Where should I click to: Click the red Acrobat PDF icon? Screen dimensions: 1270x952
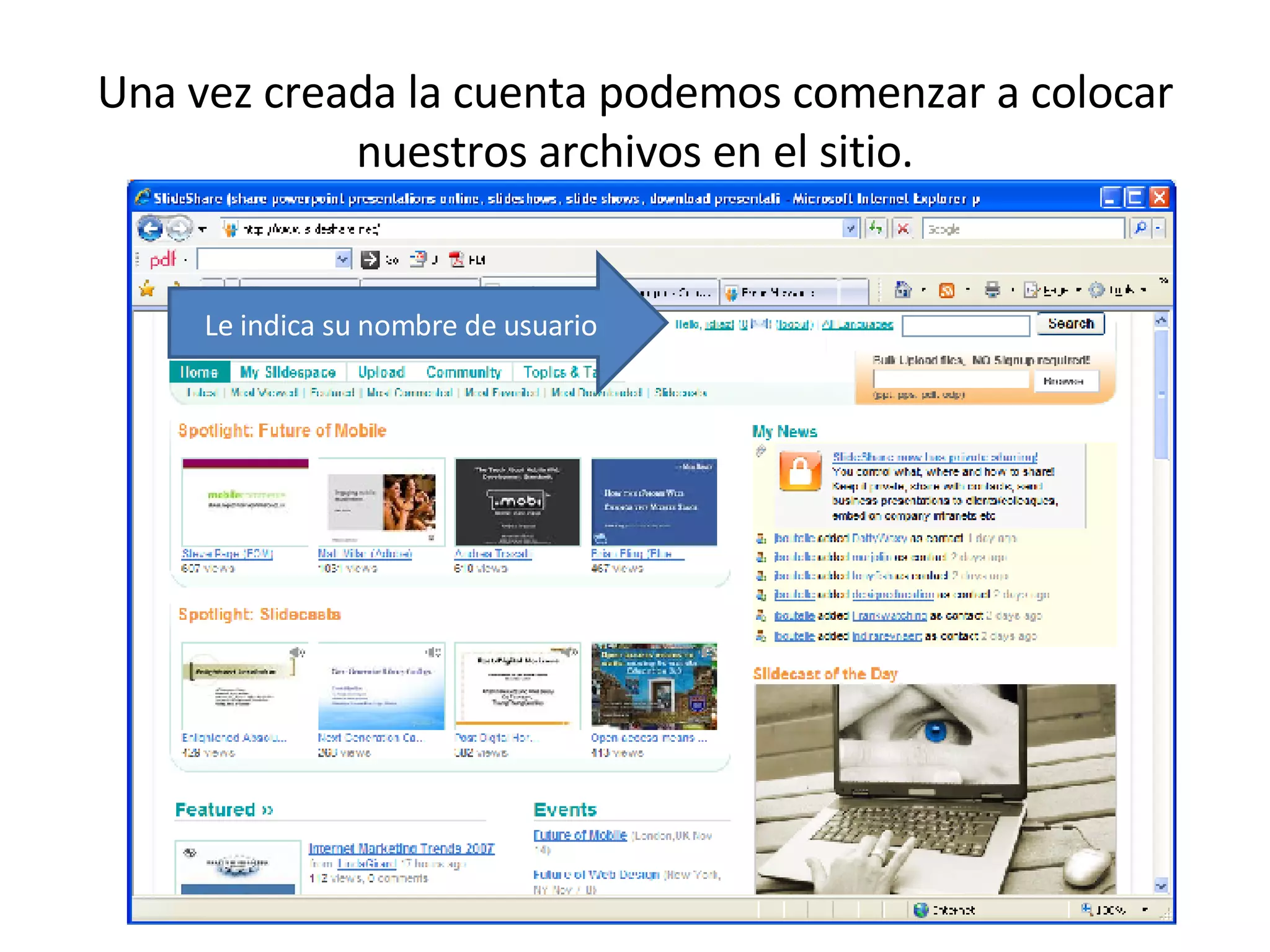[x=457, y=260]
